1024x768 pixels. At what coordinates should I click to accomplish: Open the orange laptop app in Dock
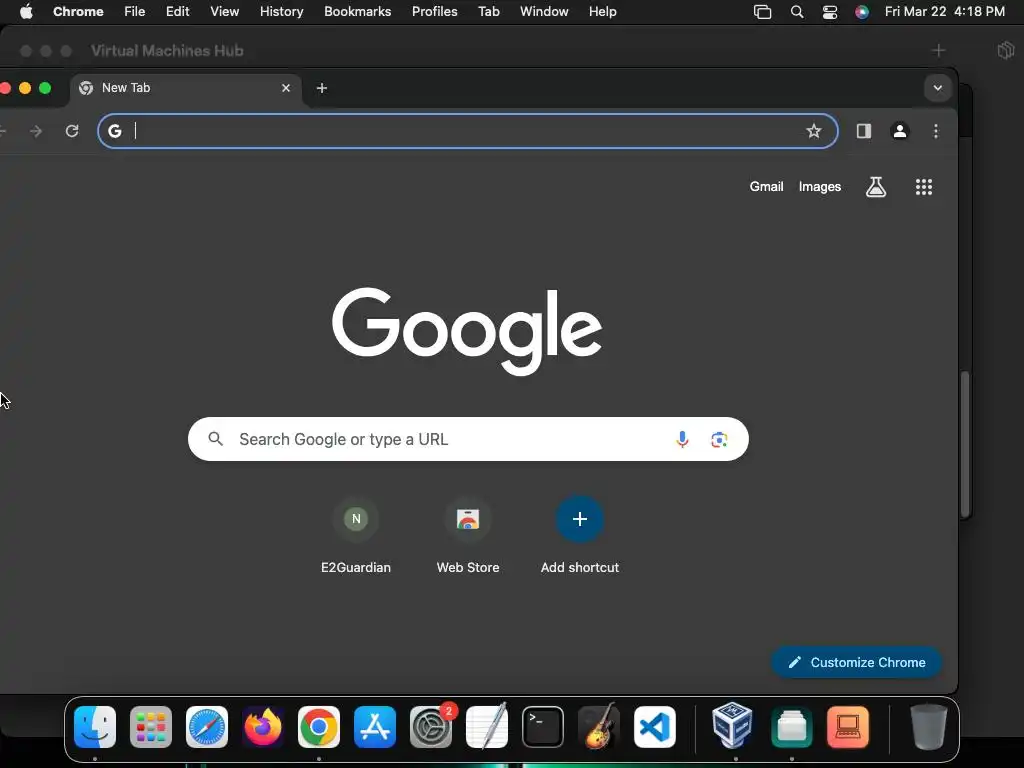[848, 727]
